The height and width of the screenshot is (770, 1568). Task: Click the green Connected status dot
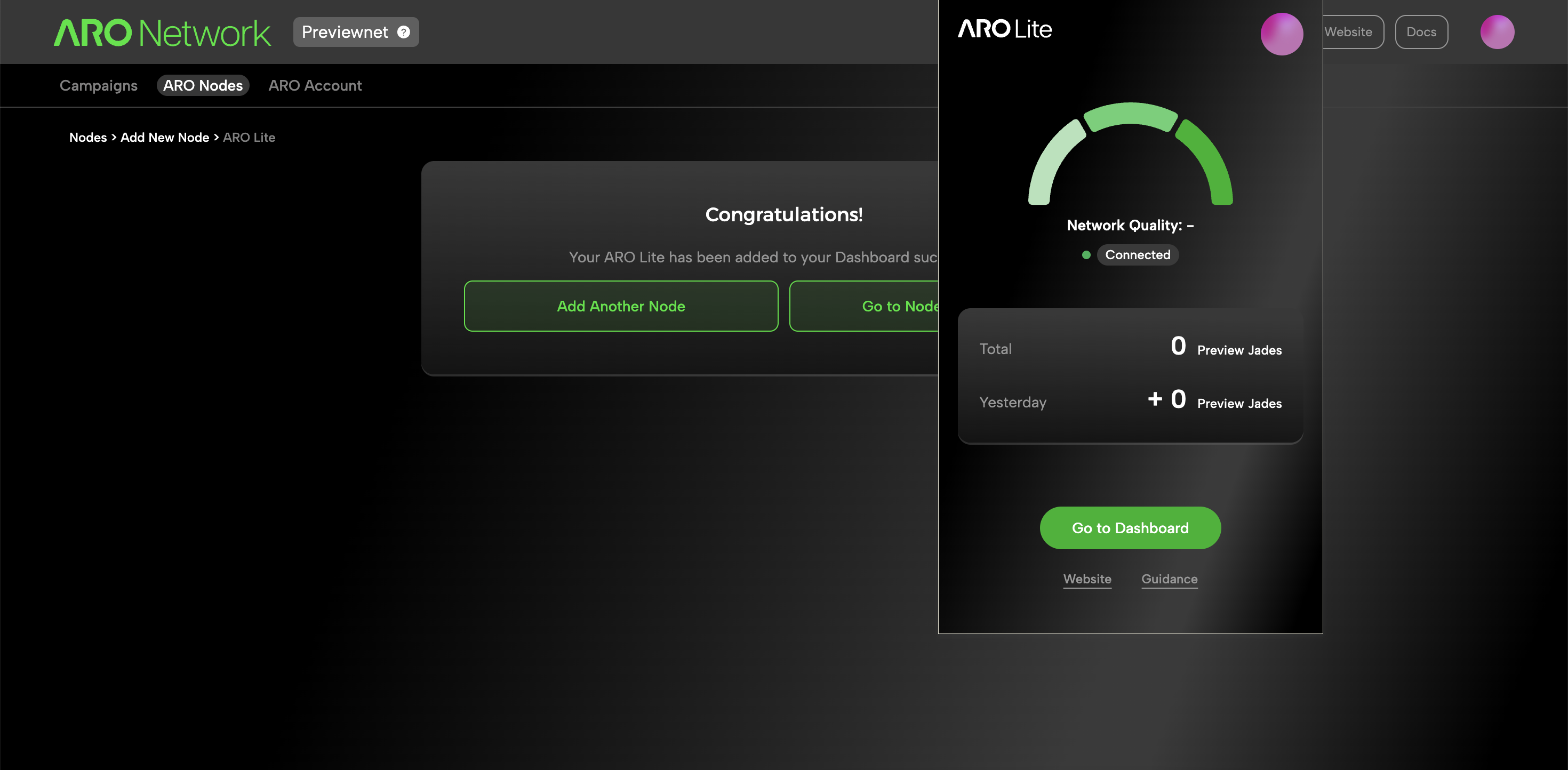[1086, 255]
